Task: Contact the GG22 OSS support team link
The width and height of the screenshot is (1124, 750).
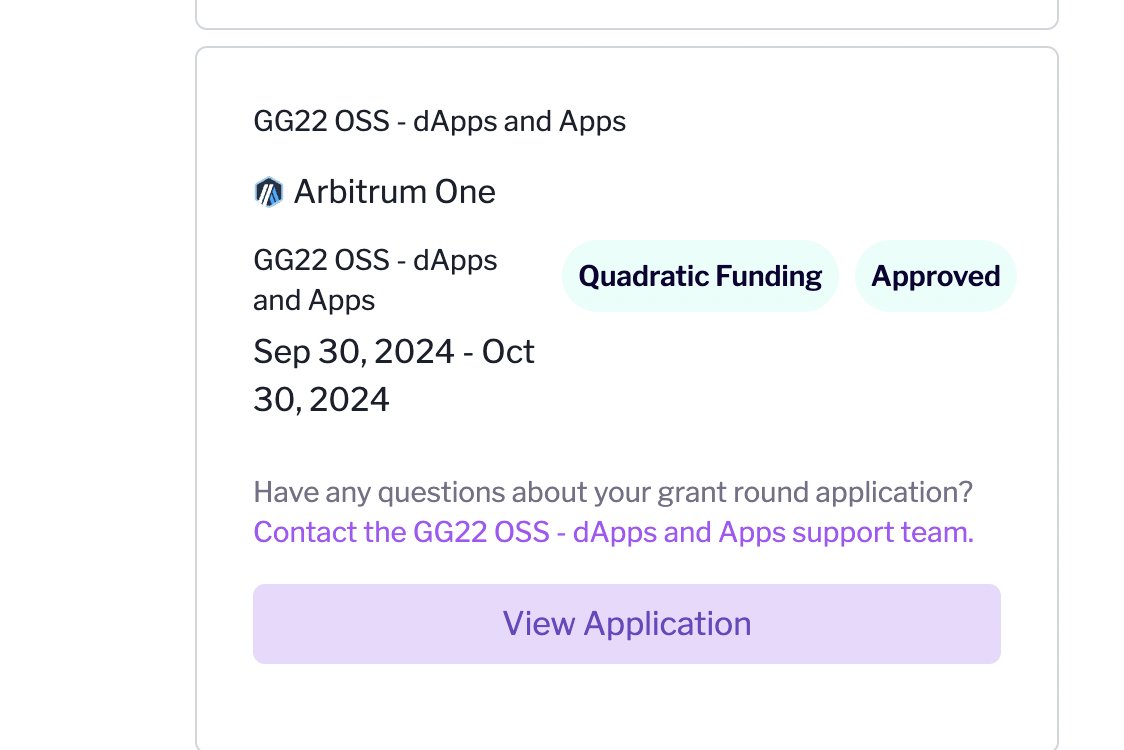Action: 614,532
